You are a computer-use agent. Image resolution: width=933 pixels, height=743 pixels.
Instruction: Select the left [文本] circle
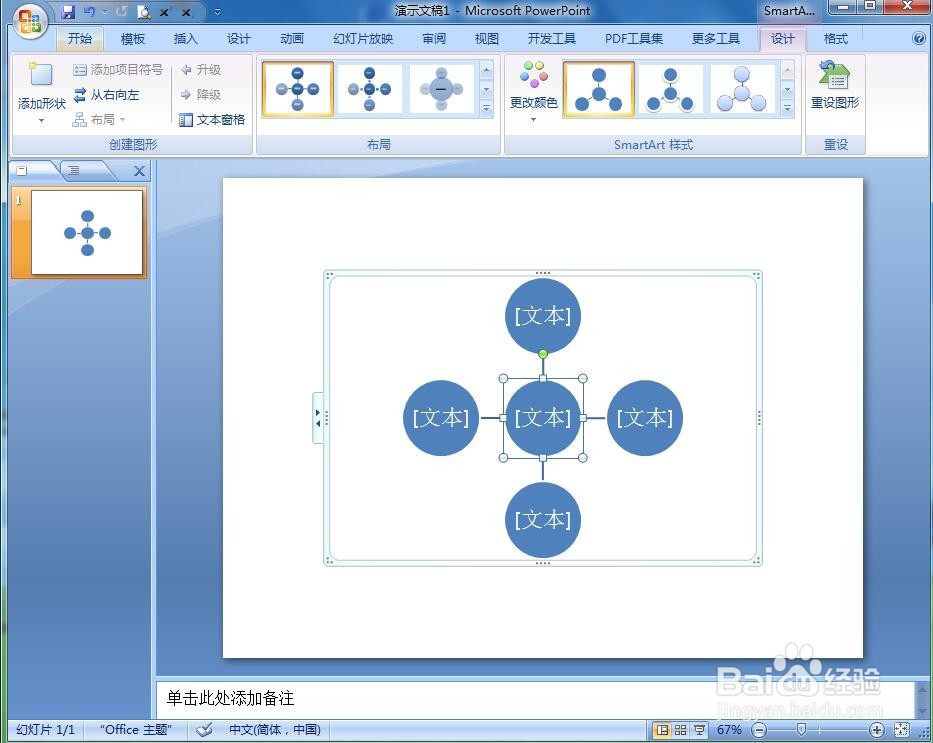click(x=441, y=418)
